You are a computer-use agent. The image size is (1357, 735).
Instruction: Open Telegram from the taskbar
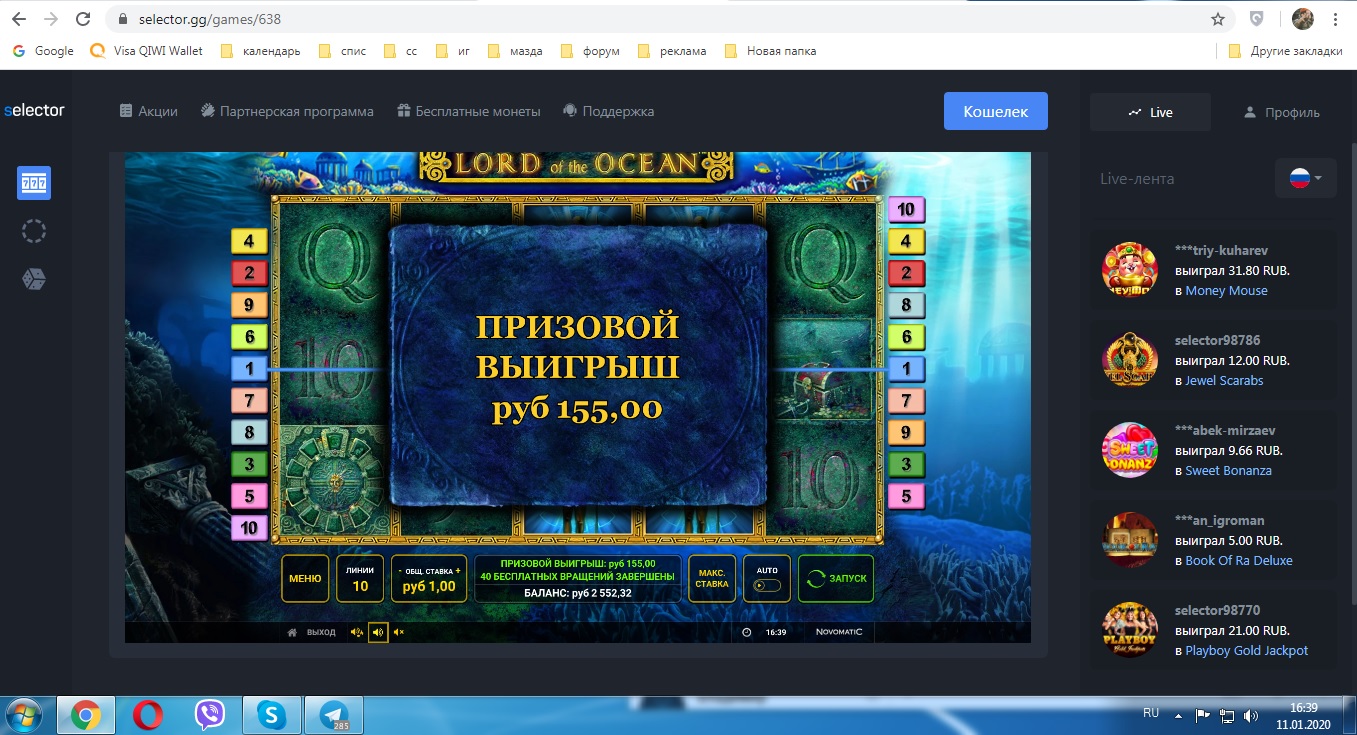(333, 714)
